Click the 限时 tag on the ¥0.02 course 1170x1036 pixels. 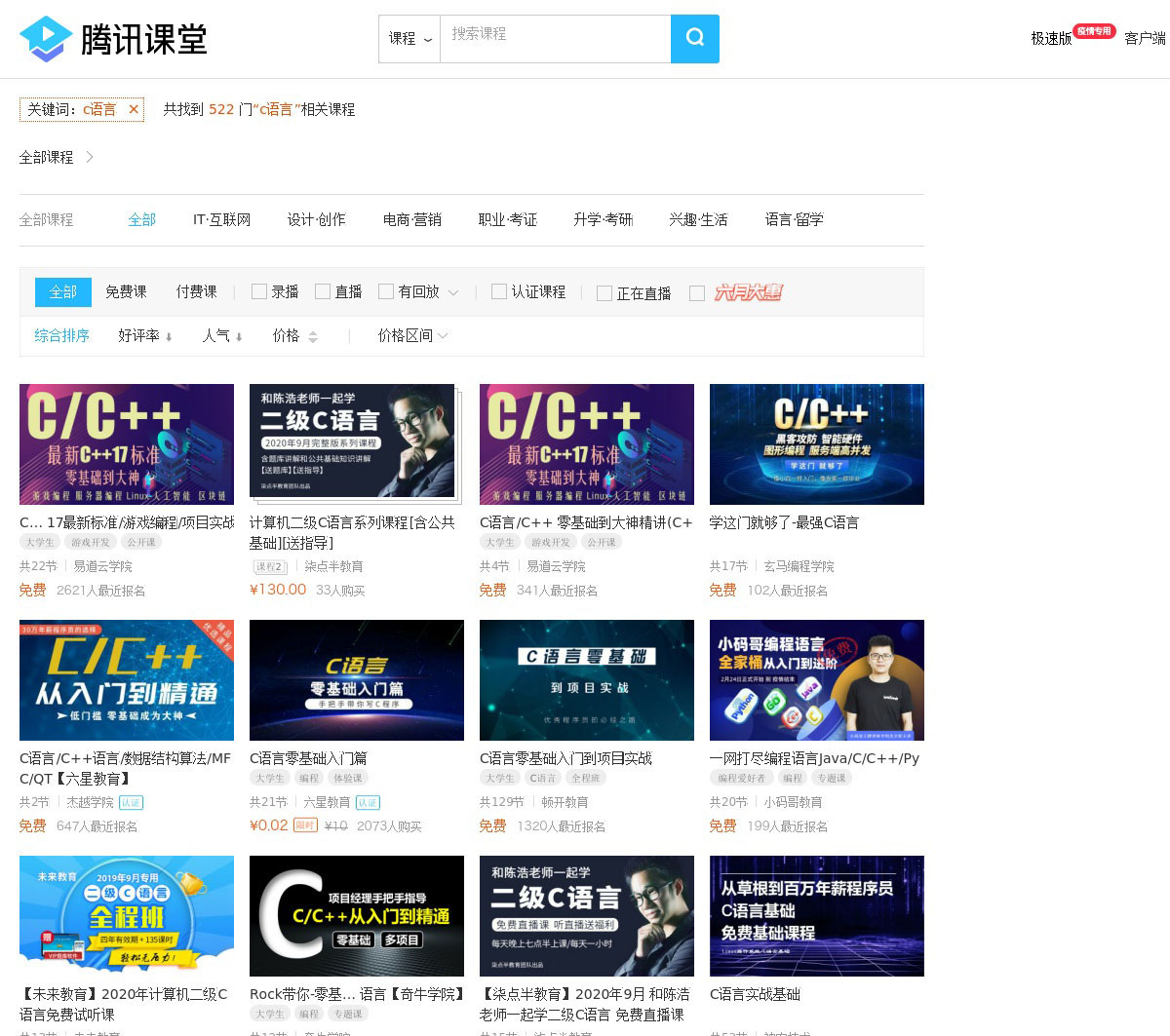(305, 825)
